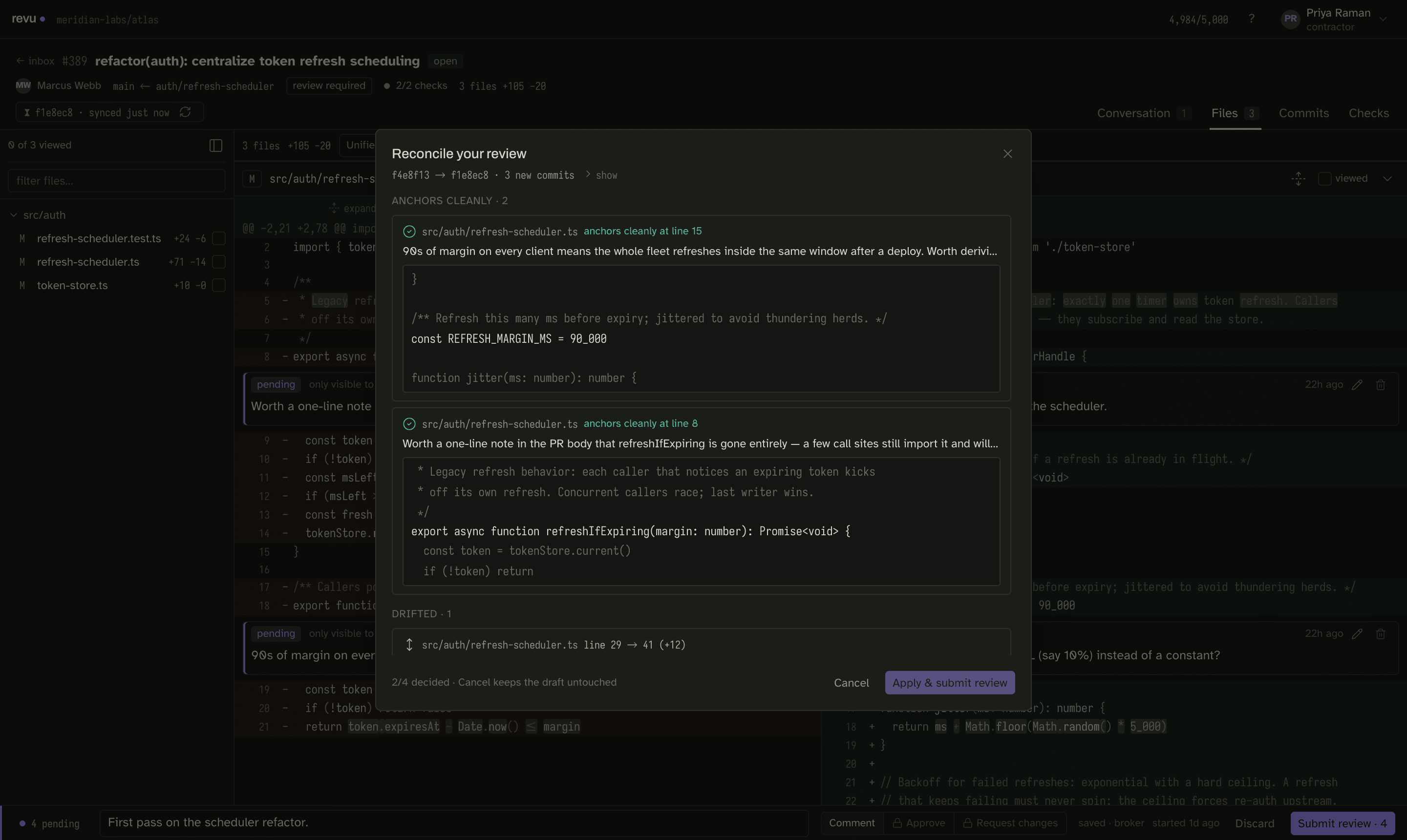Delete the second pending comment about 10% margin
Viewport: 1407px width, 840px height.
tap(1381, 634)
